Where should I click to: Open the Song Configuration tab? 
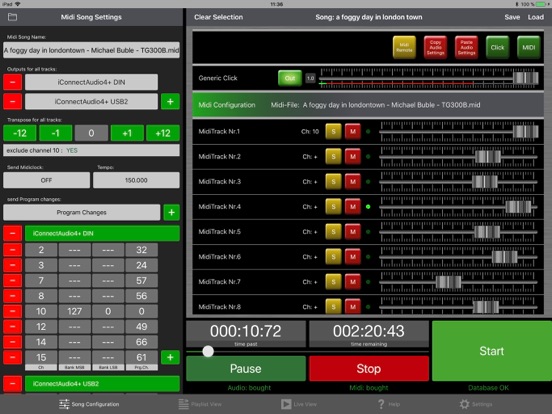tap(89, 404)
